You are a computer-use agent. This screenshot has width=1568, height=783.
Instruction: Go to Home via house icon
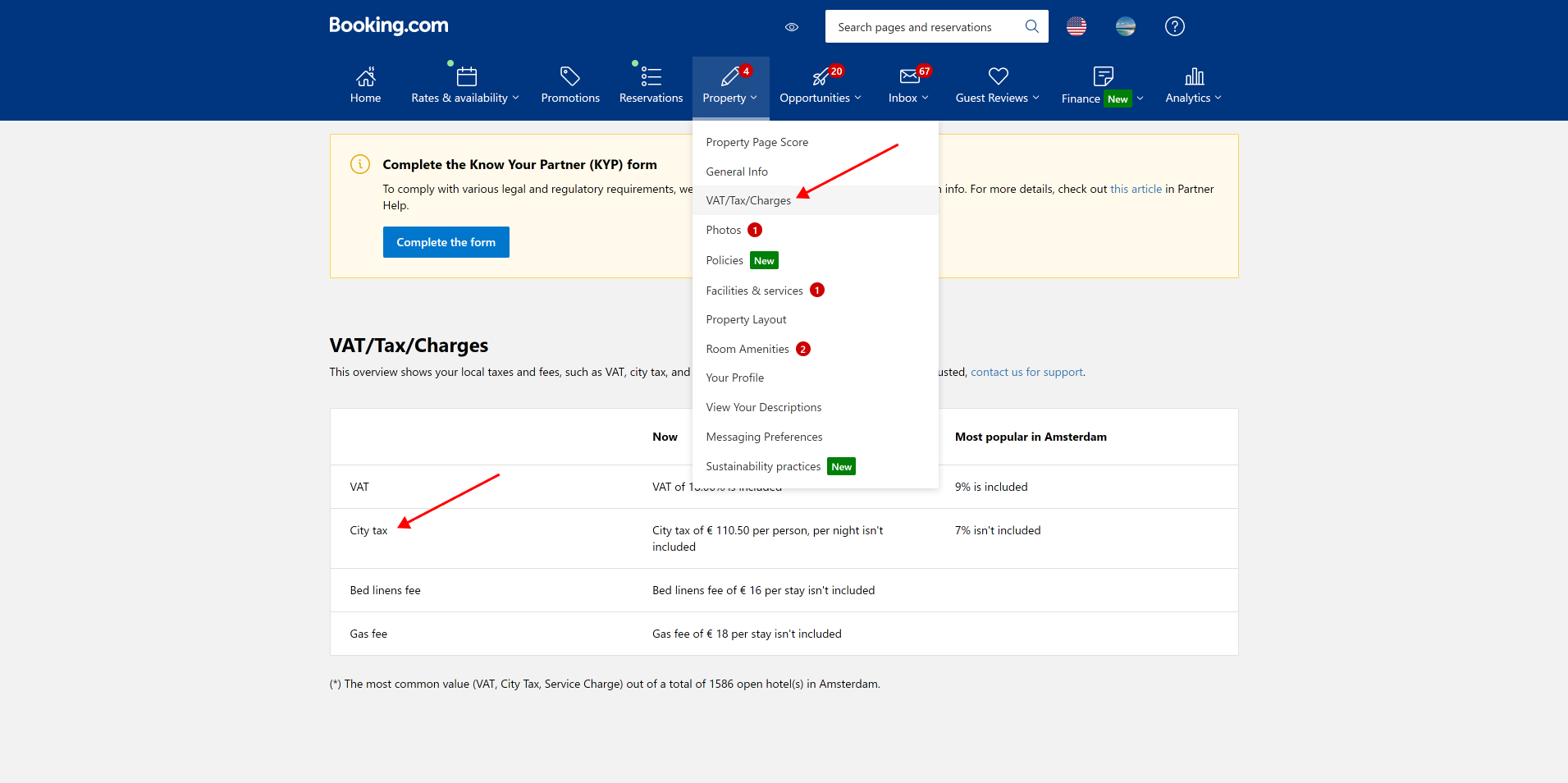(366, 76)
